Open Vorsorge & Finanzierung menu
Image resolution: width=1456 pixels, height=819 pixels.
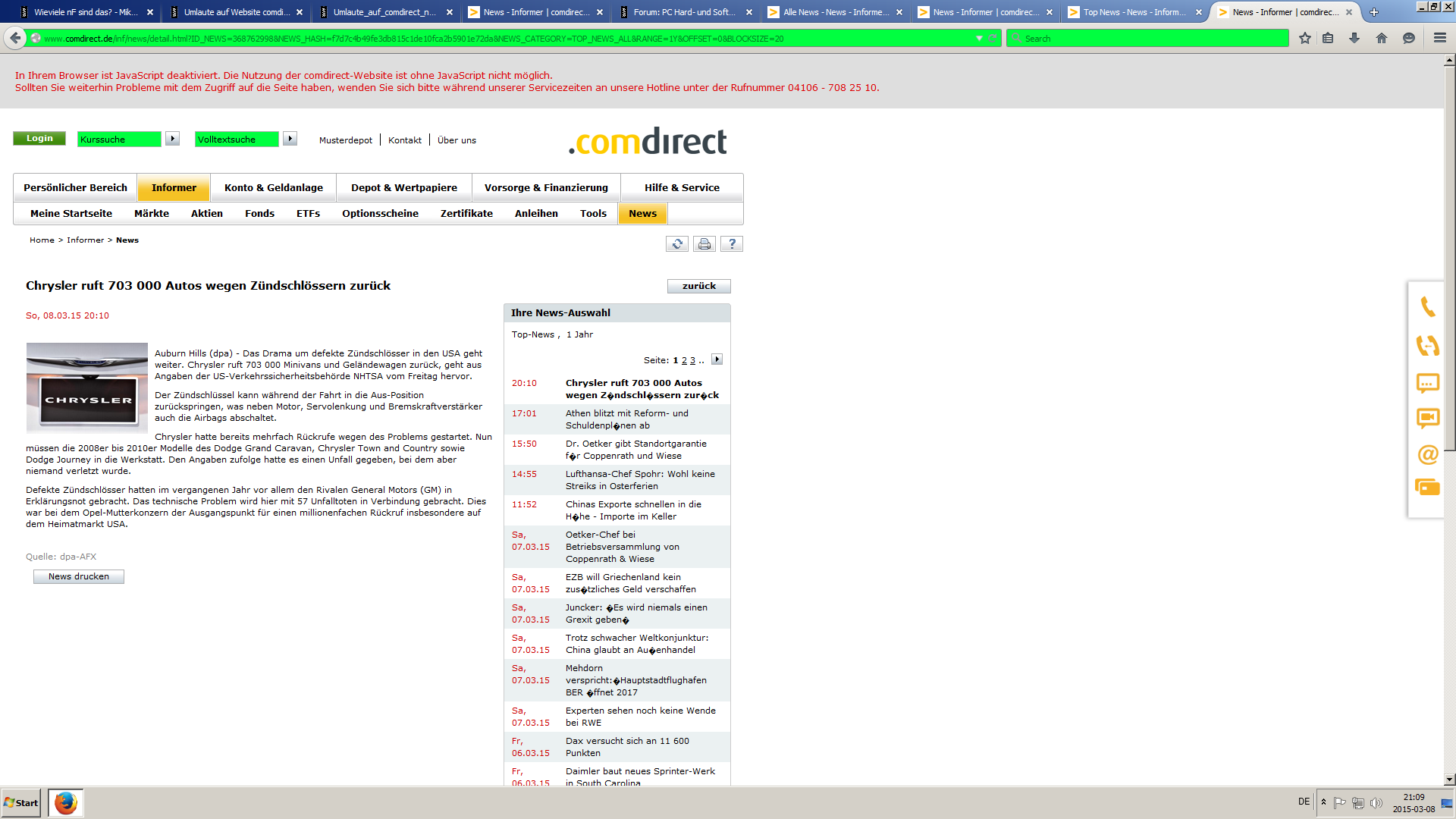tap(546, 187)
